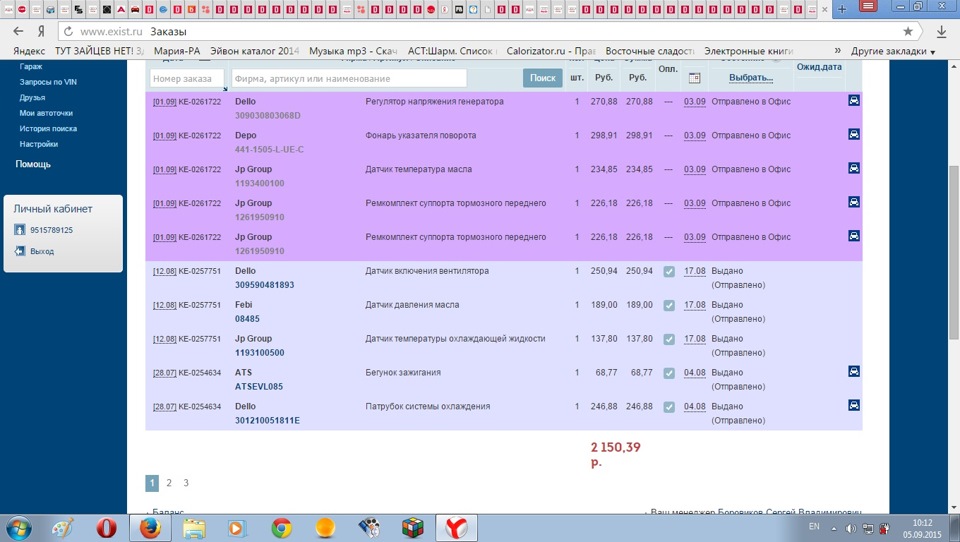Focus the Фирма, артикул или наименование field
The width and height of the screenshot is (960, 542).
349,78
